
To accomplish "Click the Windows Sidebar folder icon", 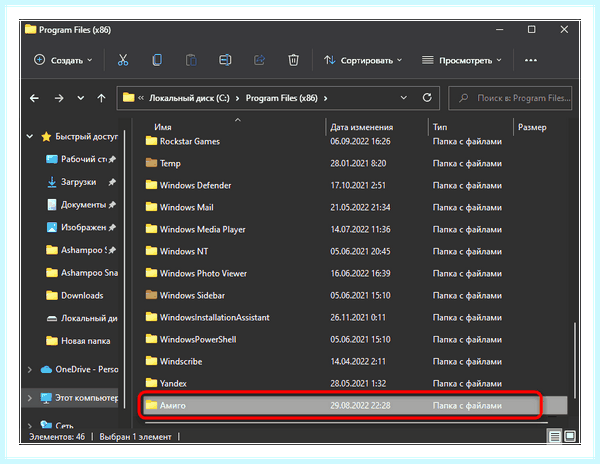I will point(152,295).
